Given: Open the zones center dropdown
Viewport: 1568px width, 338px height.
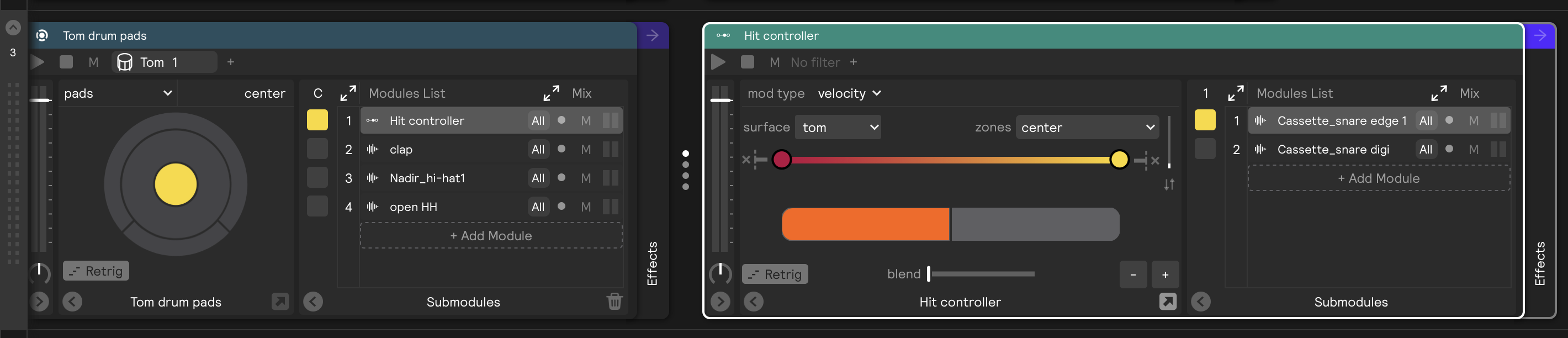Looking at the screenshot, I should coord(1087,127).
